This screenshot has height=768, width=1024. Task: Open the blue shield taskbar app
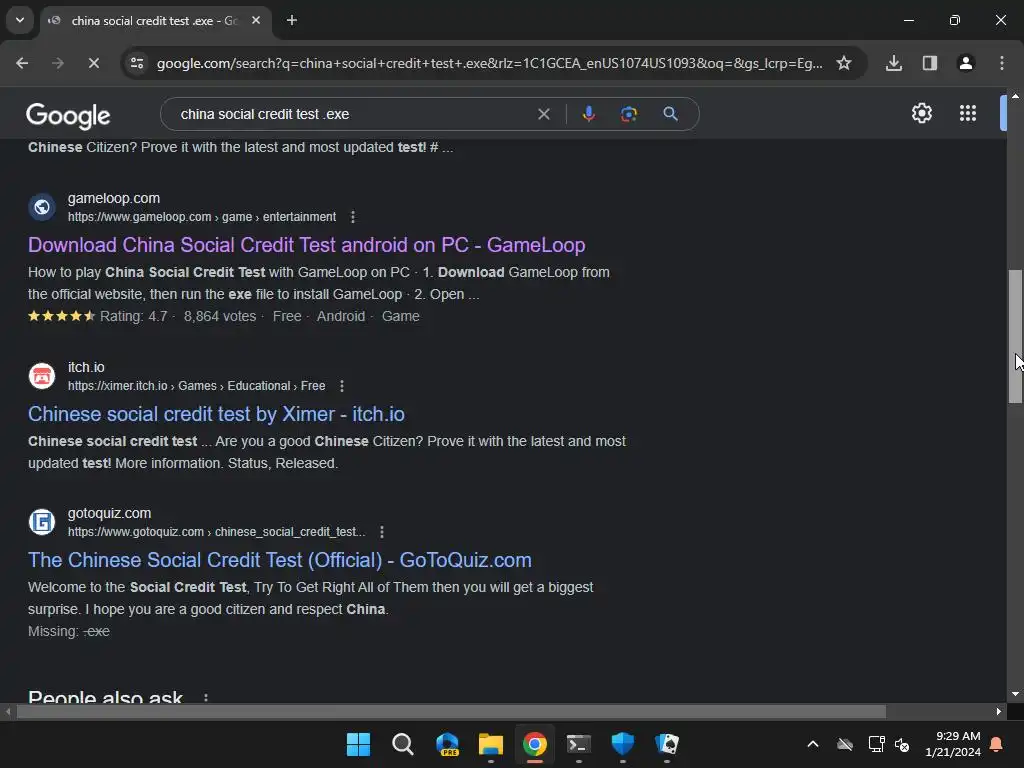click(x=623, y=744)
